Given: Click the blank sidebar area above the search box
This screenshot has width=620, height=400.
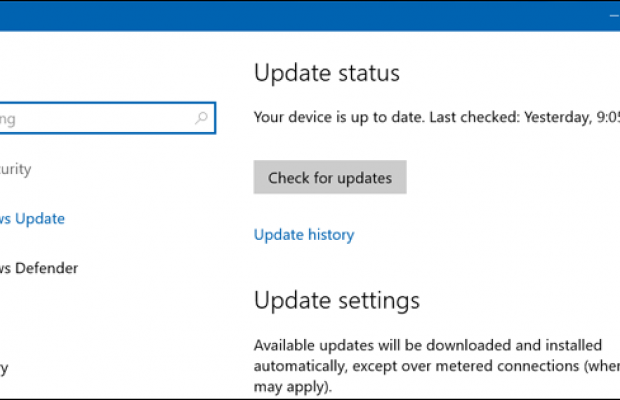Looking at the screenshot, I should click(100, 65).
